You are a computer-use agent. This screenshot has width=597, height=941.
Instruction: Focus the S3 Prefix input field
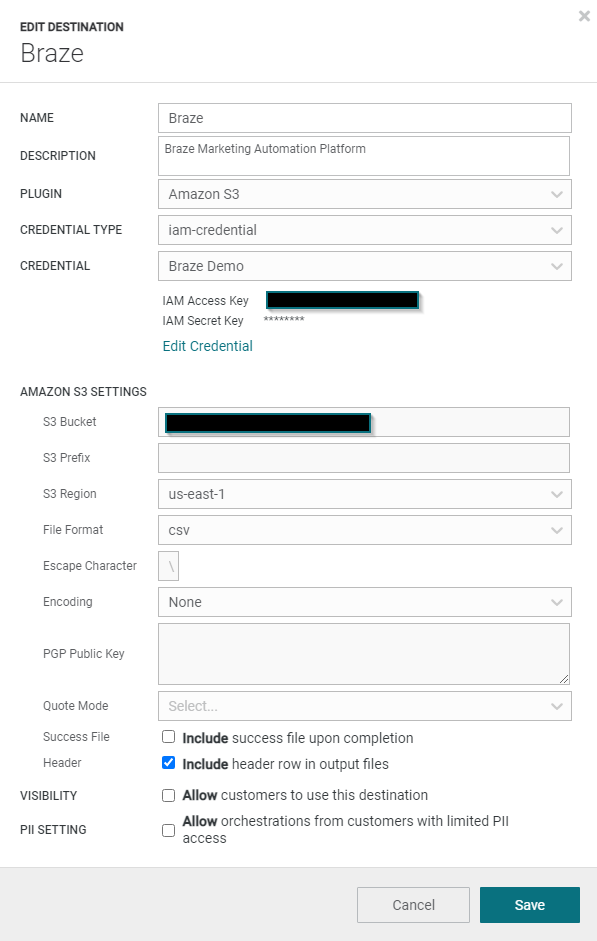coord(364,458)
